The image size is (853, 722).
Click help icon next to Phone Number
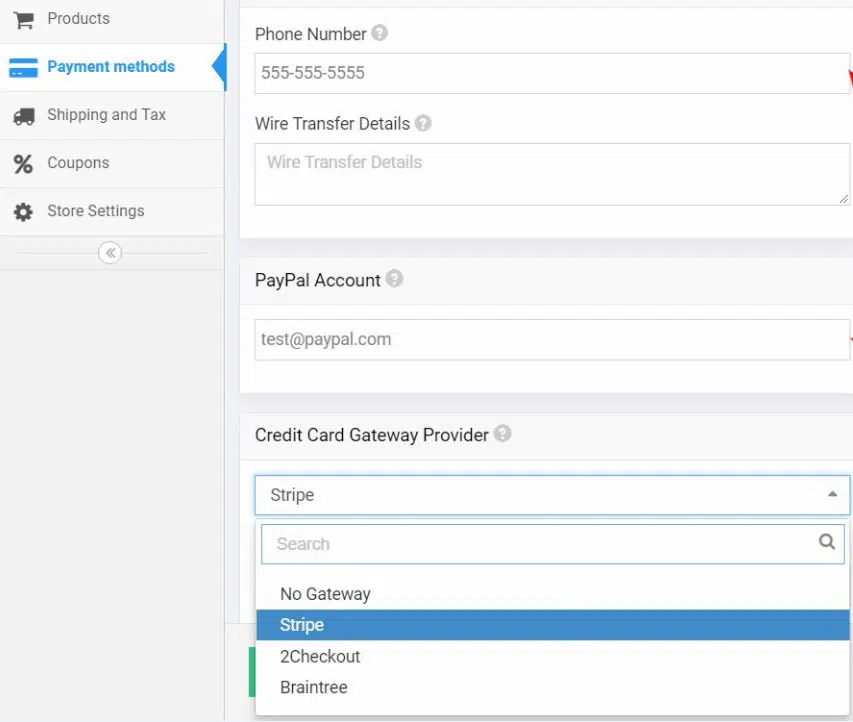[x=379, y=33]
